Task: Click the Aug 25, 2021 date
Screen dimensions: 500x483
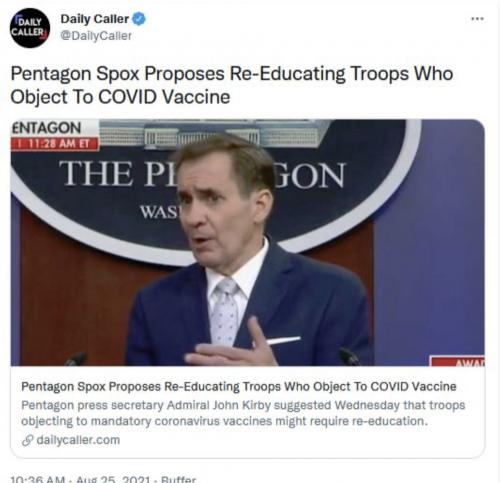Action: 113,479
